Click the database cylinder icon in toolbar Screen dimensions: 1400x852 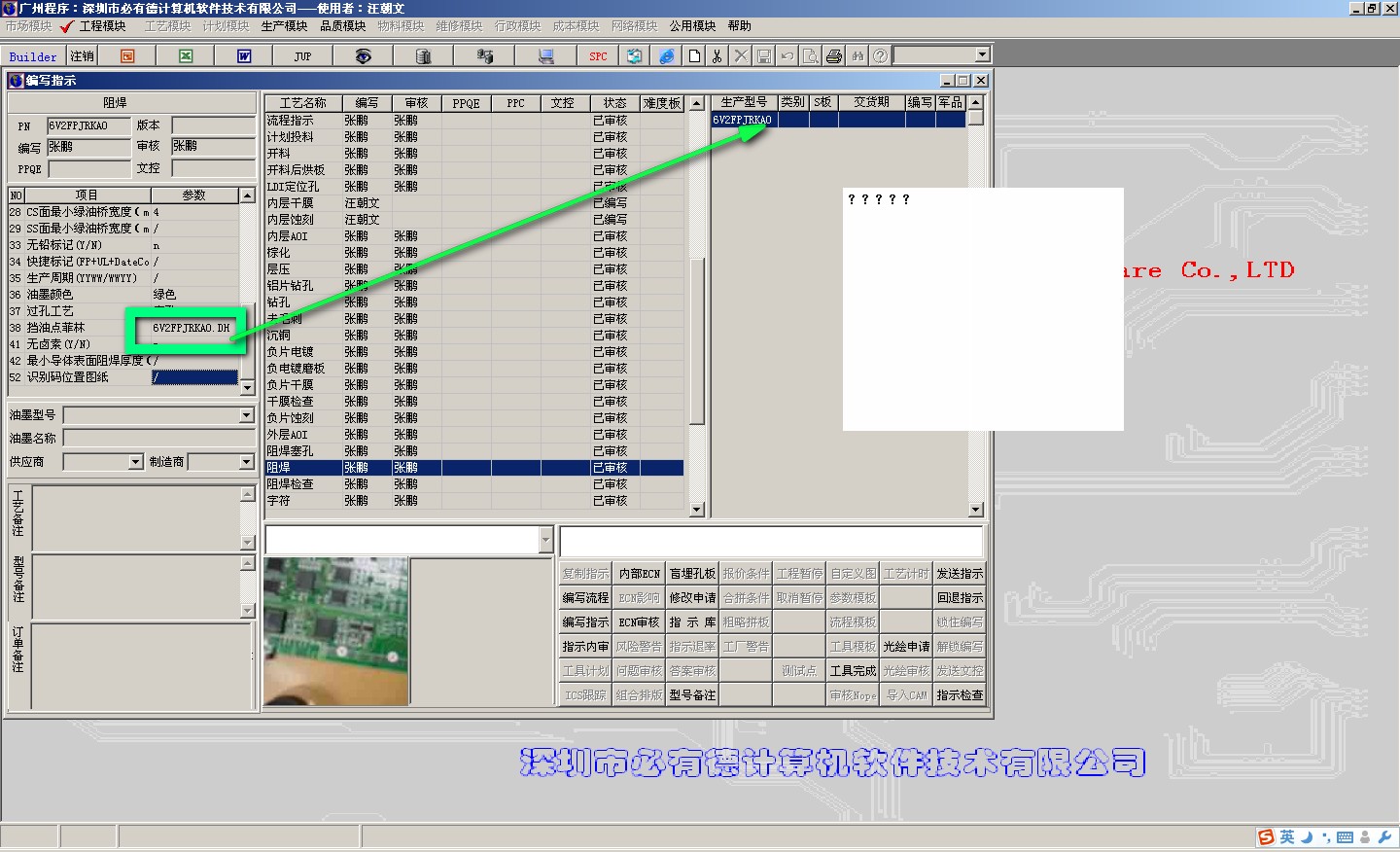(423, 56)
